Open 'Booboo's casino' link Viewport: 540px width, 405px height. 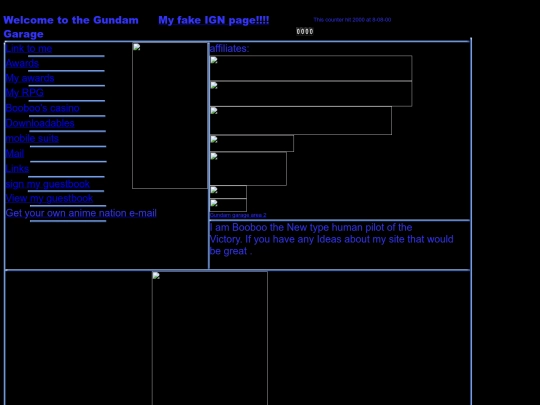[x=42, y=108]
